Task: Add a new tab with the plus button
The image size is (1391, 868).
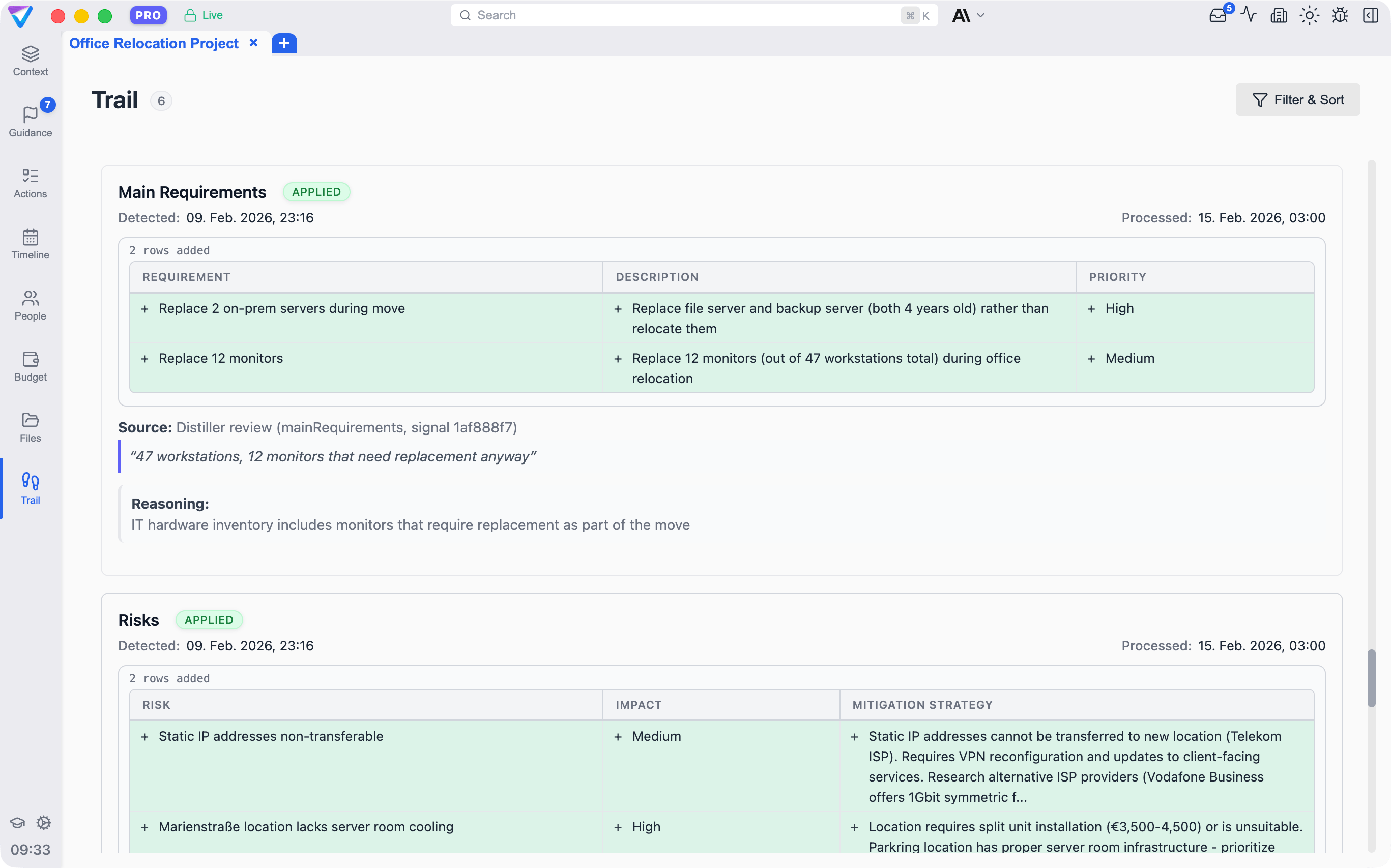Action: (283, 44)
